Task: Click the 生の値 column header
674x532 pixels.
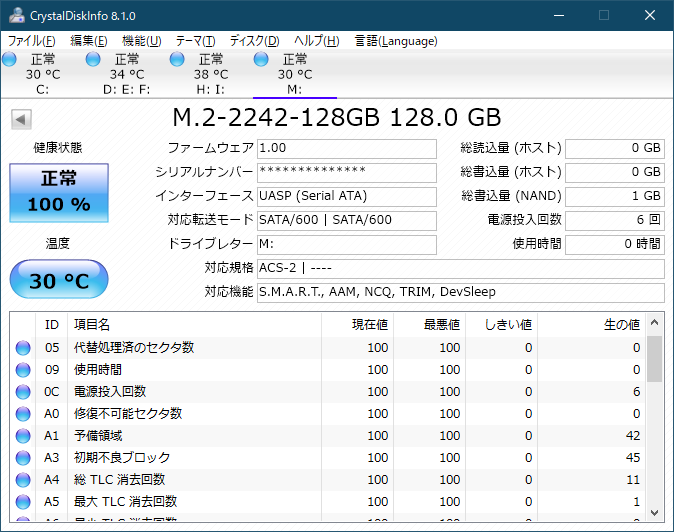Action: pos(591,324)
